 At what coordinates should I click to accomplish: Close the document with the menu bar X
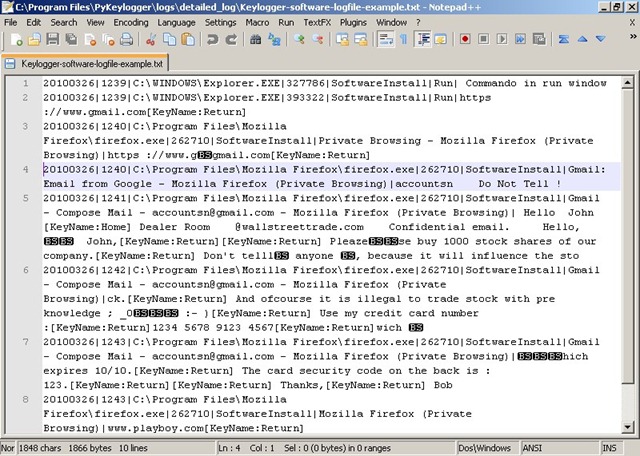tap(632, 22)
